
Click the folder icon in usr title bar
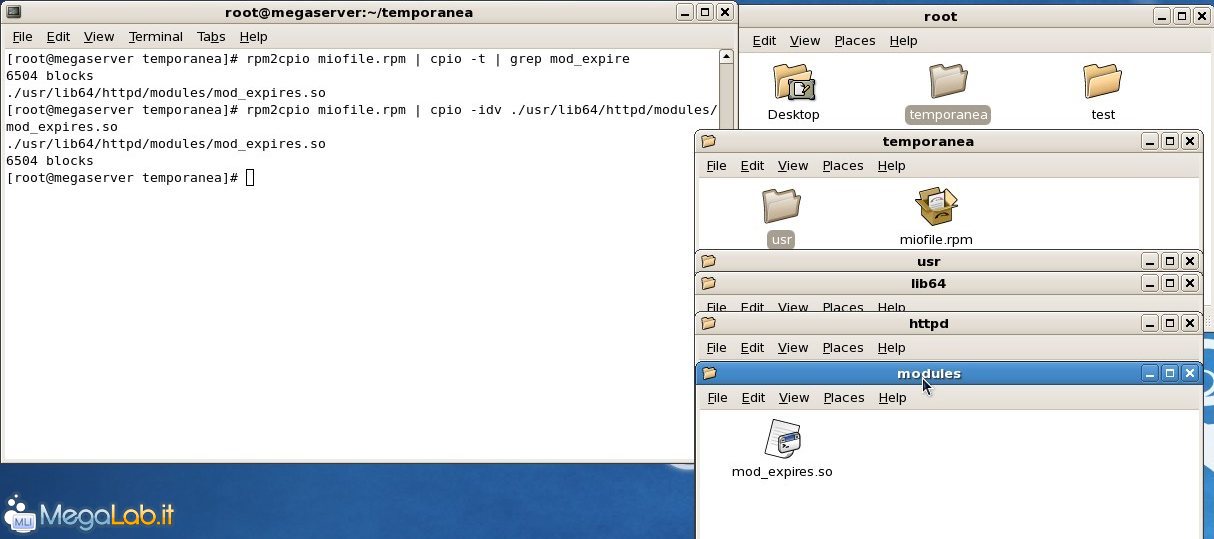(708, 262)
